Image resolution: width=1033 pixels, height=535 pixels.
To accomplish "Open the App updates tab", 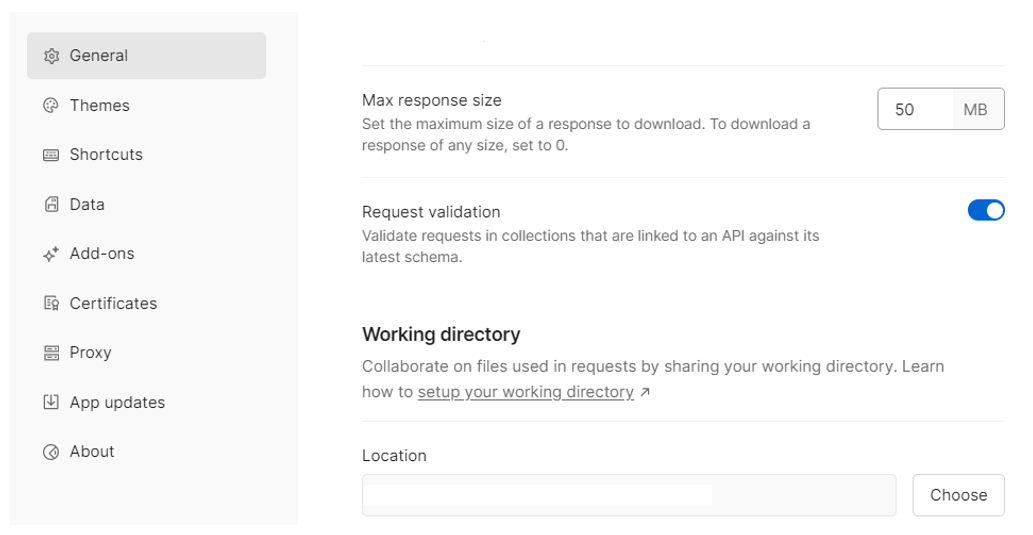I will 146,402.
